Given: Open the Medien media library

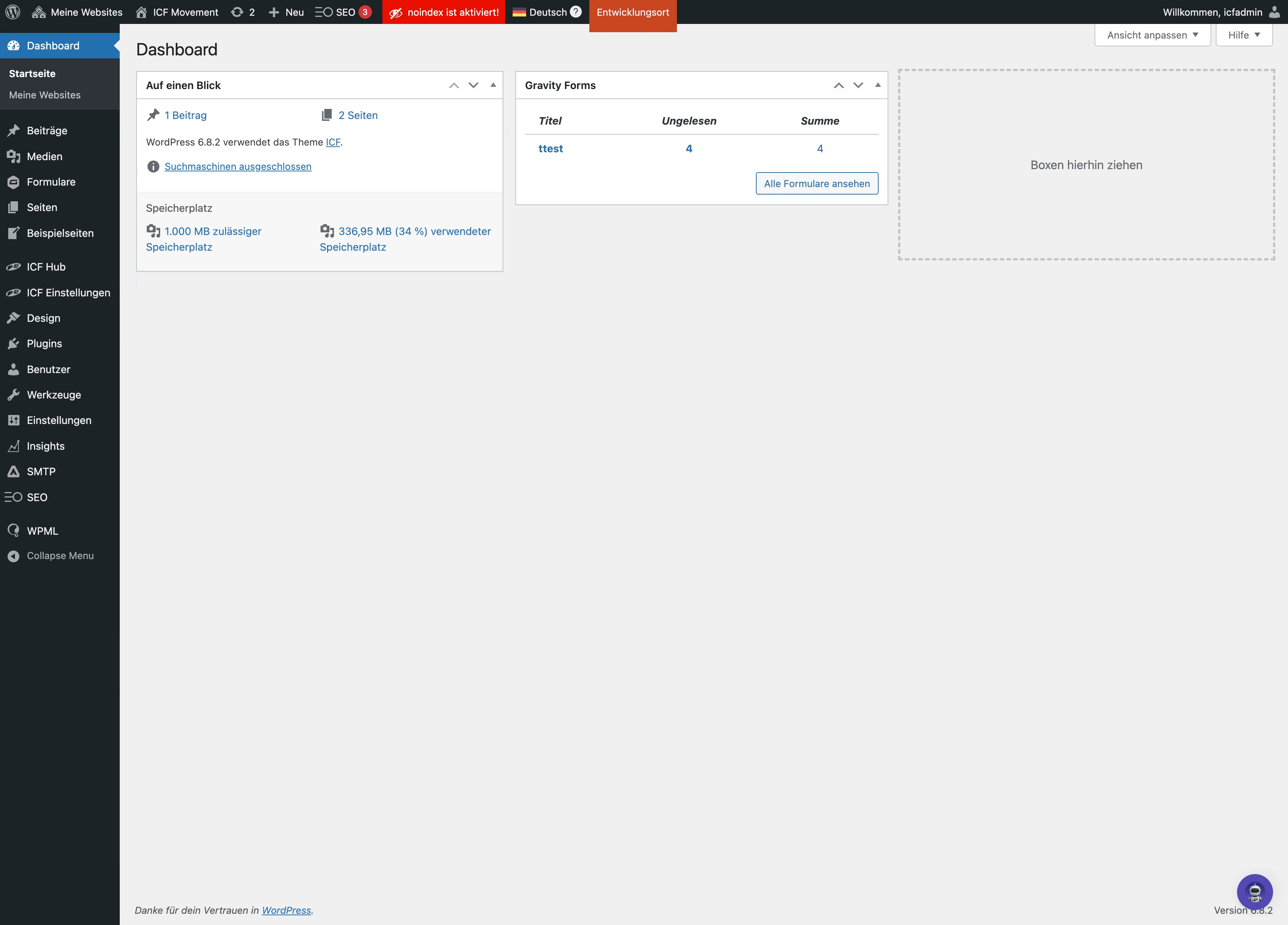Looking at the screenshot, I should pyautogui.click(x=44, y=156).
